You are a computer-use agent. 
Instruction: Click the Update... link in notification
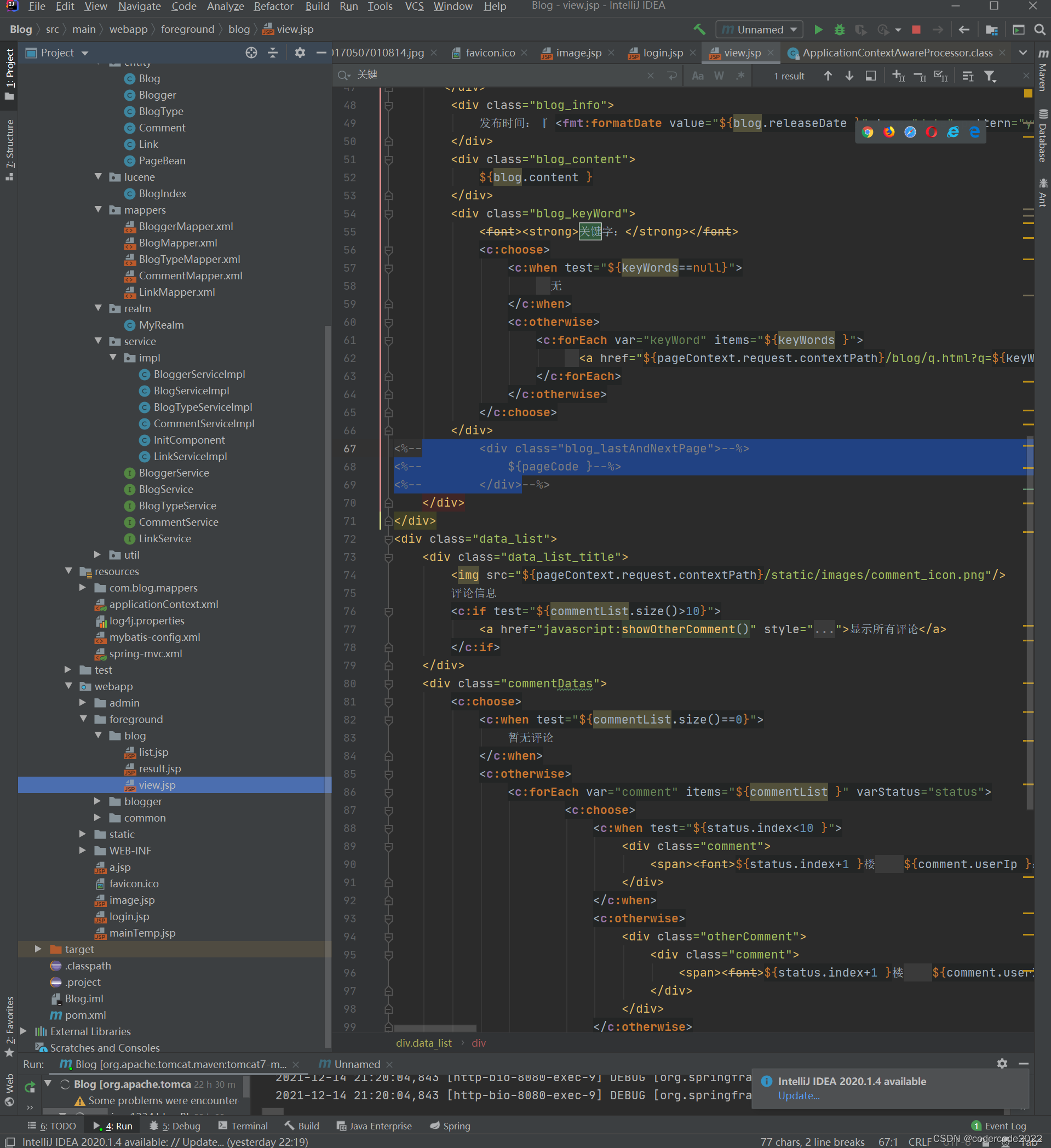[x=798, y=1095]
